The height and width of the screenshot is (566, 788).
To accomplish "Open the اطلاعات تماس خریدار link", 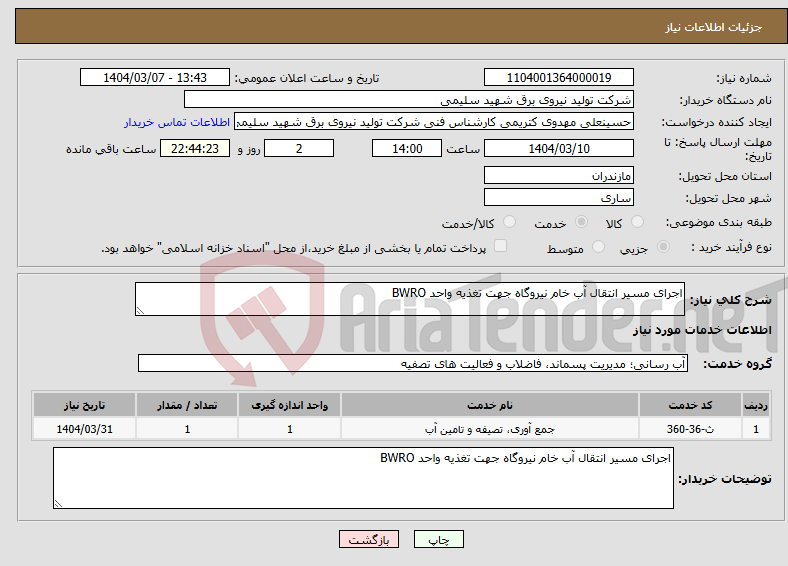I will pos(177,122).
